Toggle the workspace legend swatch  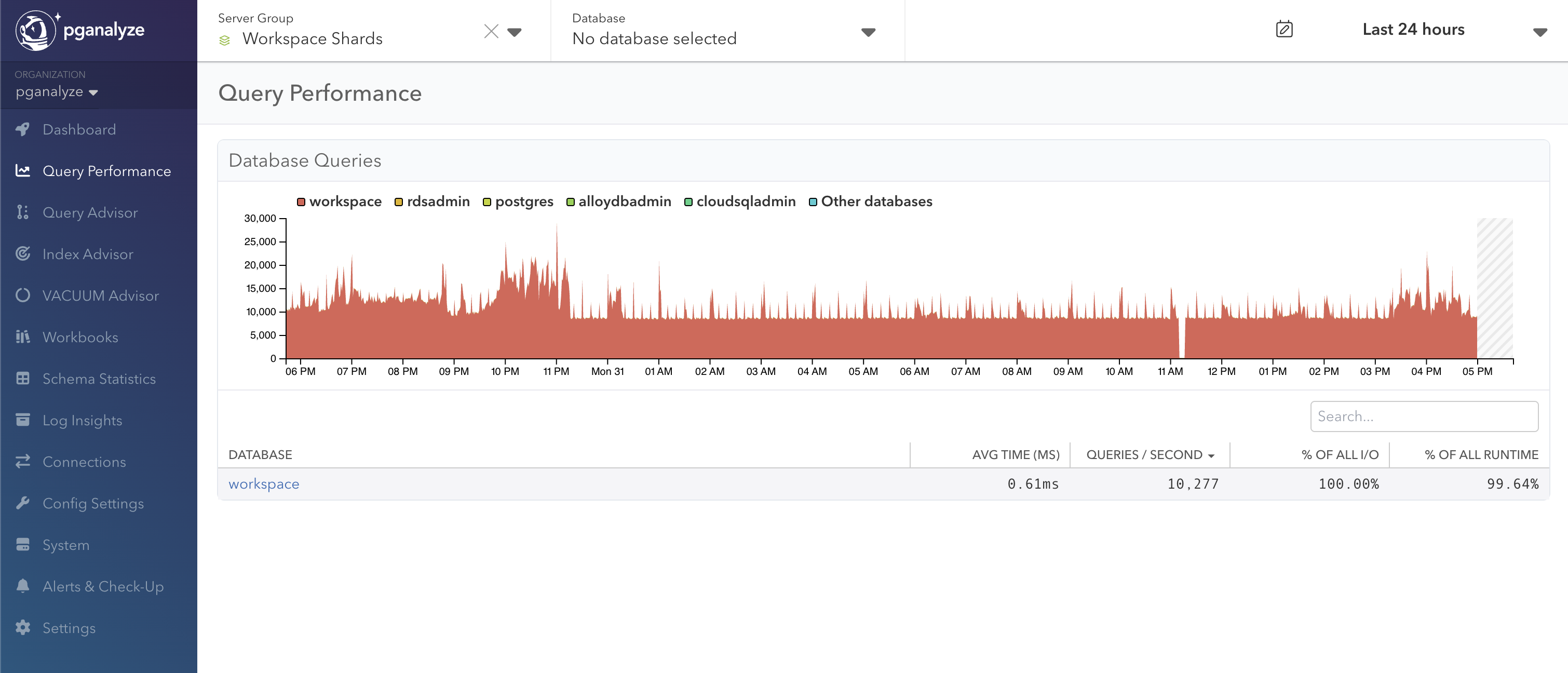pyautogui.click(x=301, y=201)
